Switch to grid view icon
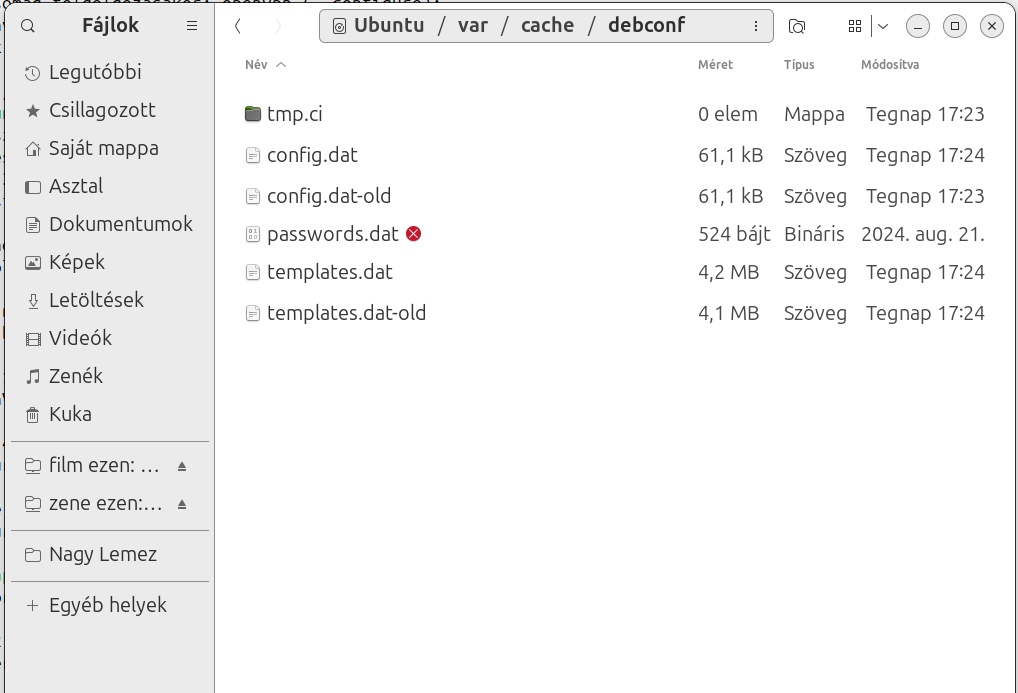The width and height of the screenshot is (1018, 693). click(x=854, y=26)
